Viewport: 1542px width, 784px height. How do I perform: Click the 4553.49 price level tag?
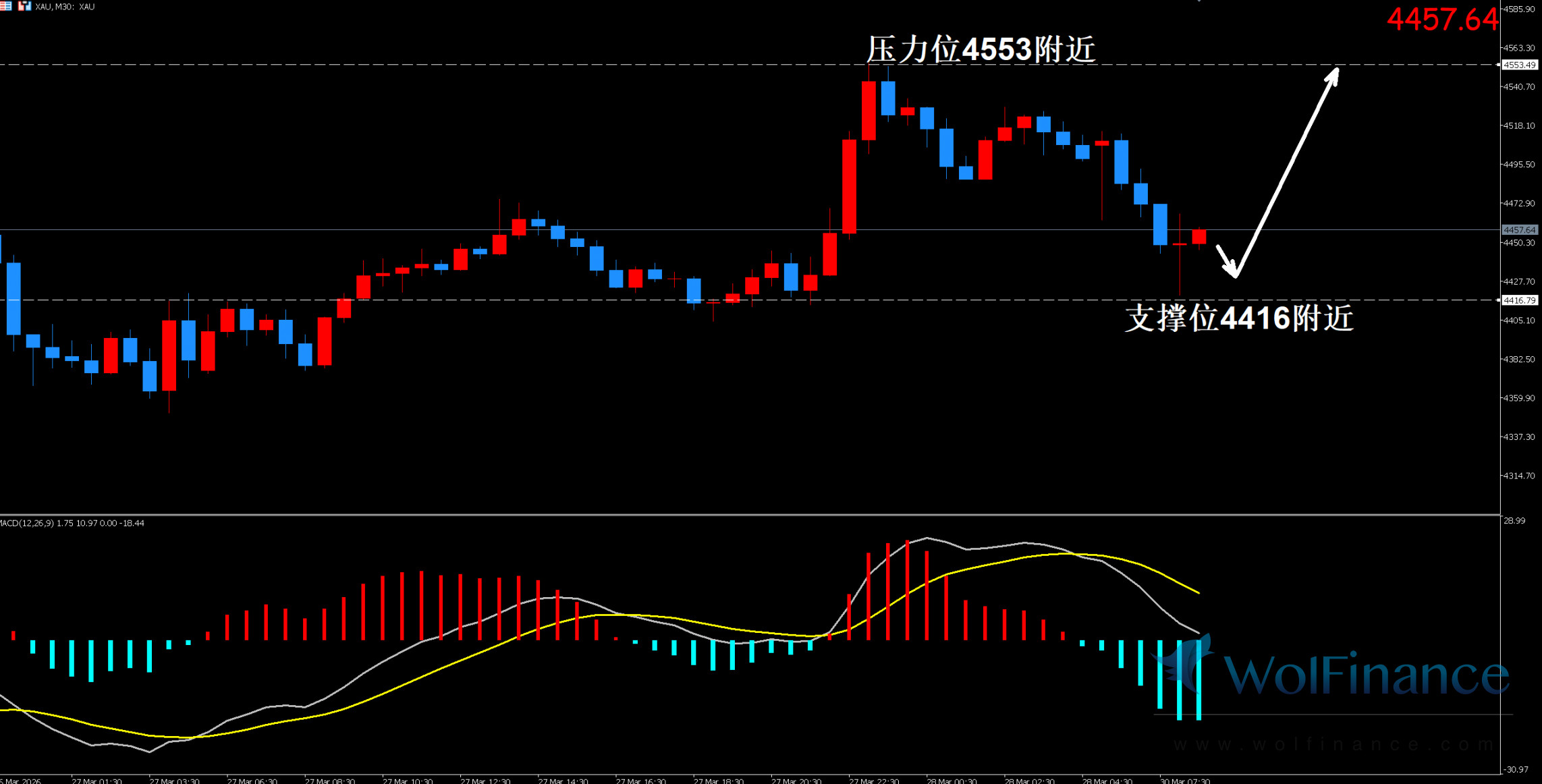(x=1519, y=65)
